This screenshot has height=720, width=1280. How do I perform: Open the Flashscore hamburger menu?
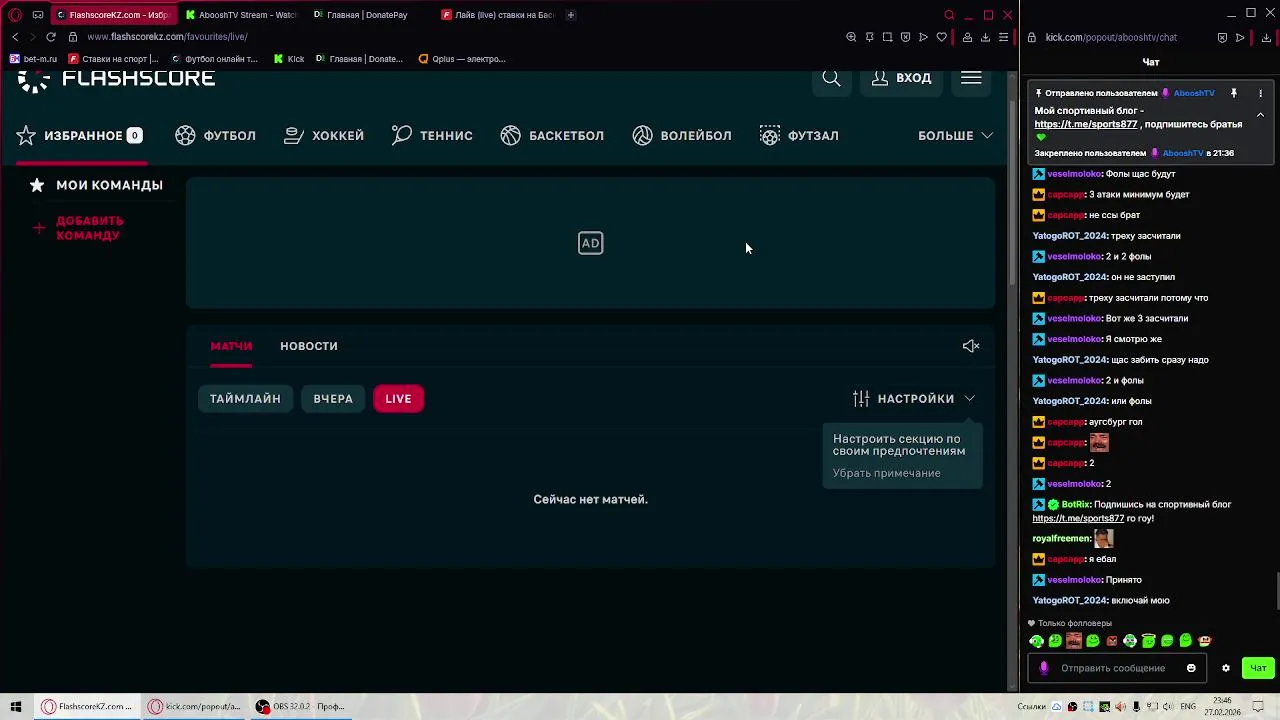point(971,78)
